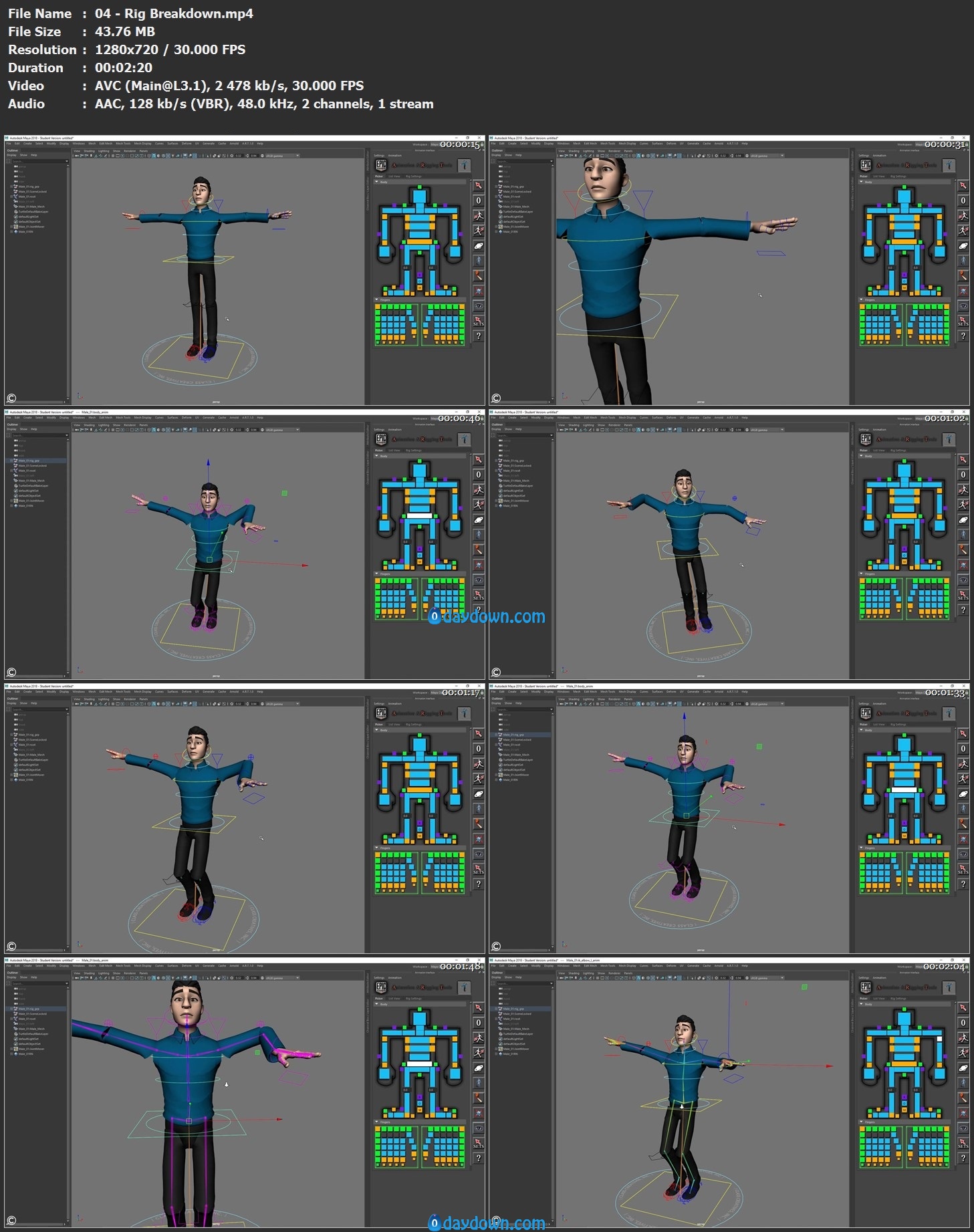
Task: Click the red arrow selection tool, 00:01:48 frame
Action: (x=479, y=1007)
